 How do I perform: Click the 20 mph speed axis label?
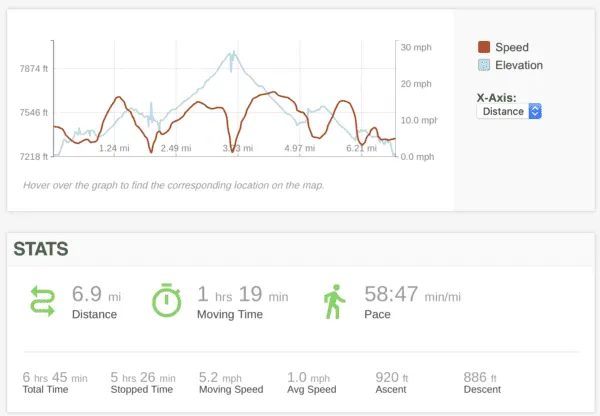pos(416,84)
